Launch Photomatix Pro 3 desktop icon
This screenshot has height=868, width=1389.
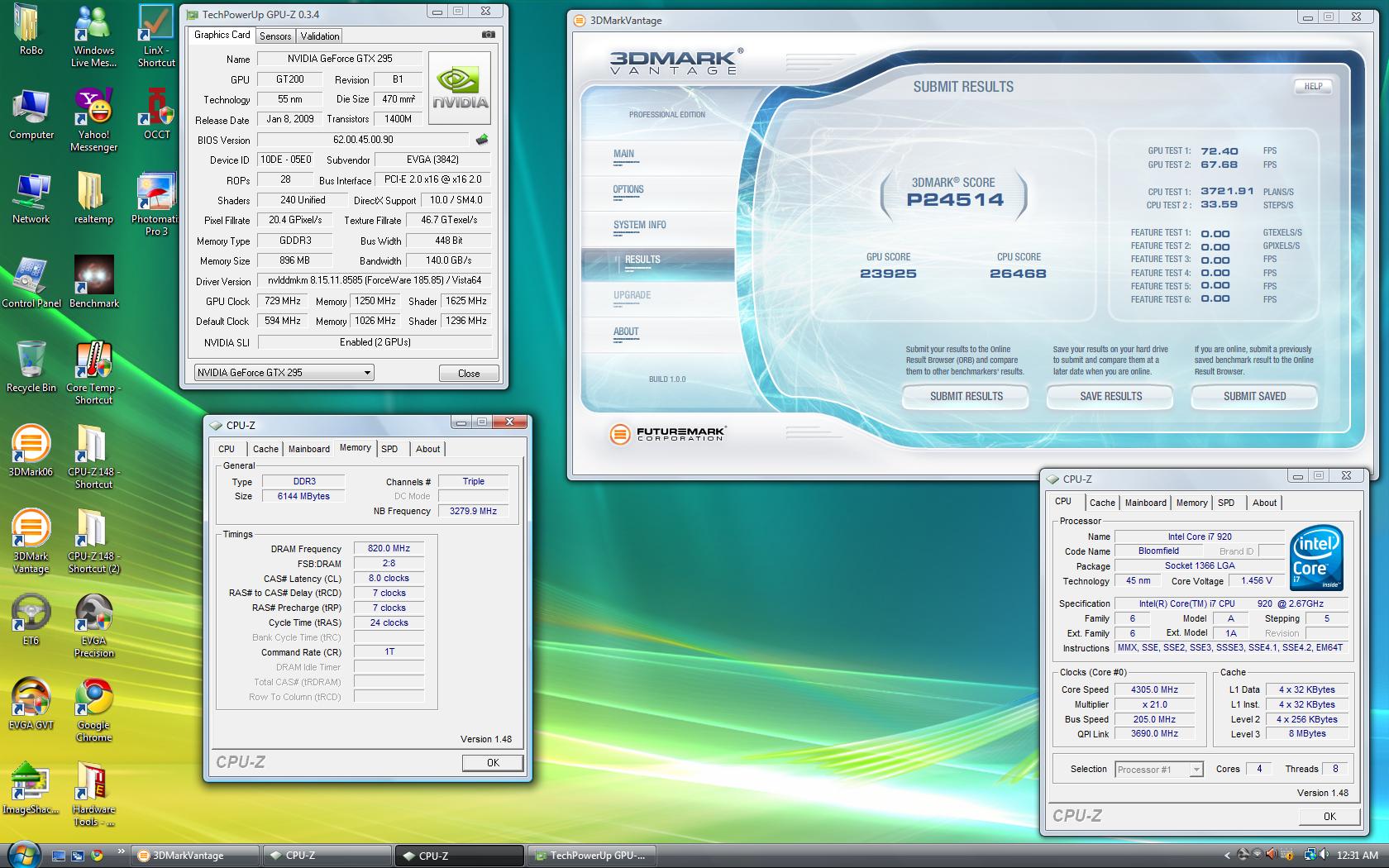pyautogui.click(x=156, y=205)
